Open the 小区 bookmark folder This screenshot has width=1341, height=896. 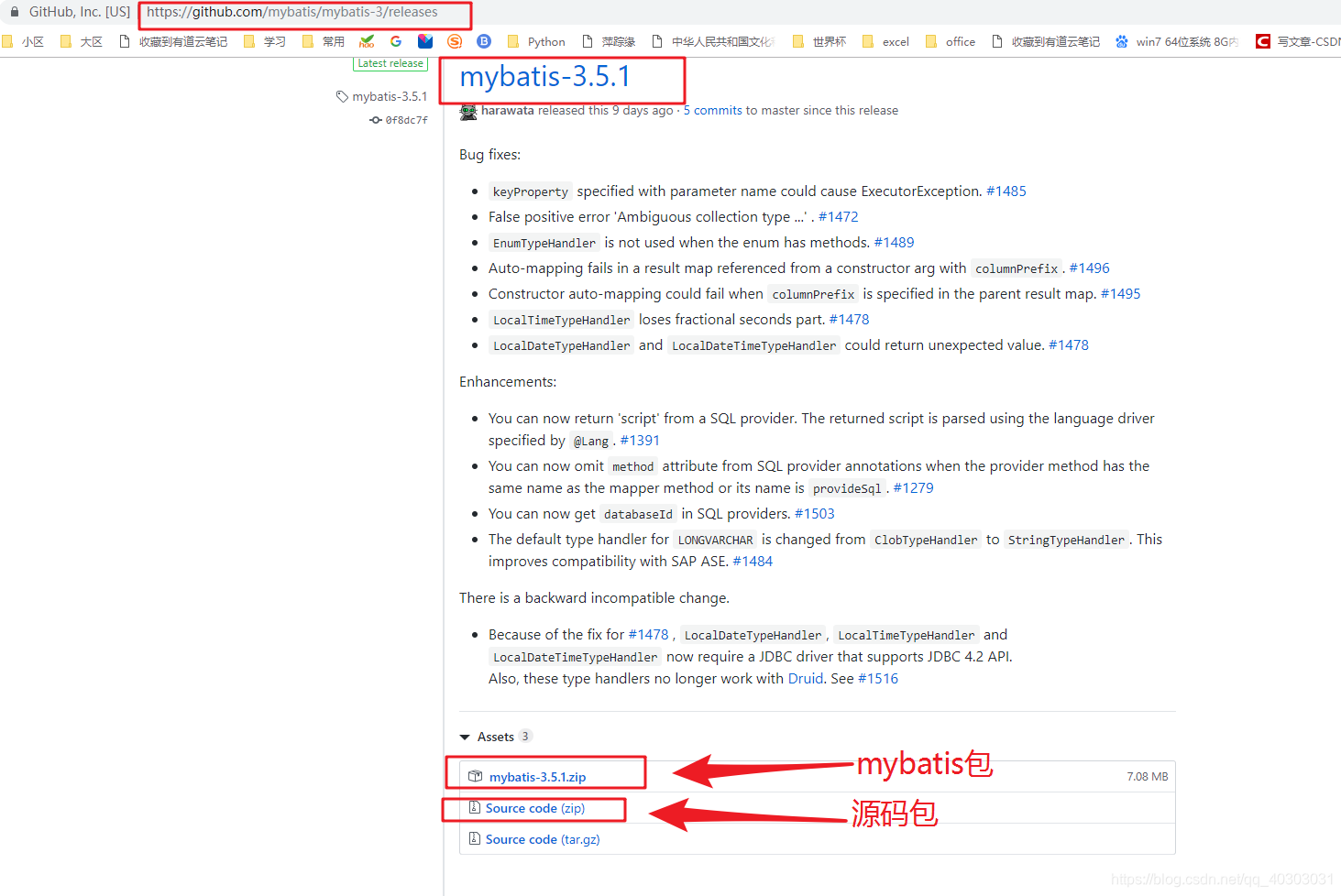23,41
